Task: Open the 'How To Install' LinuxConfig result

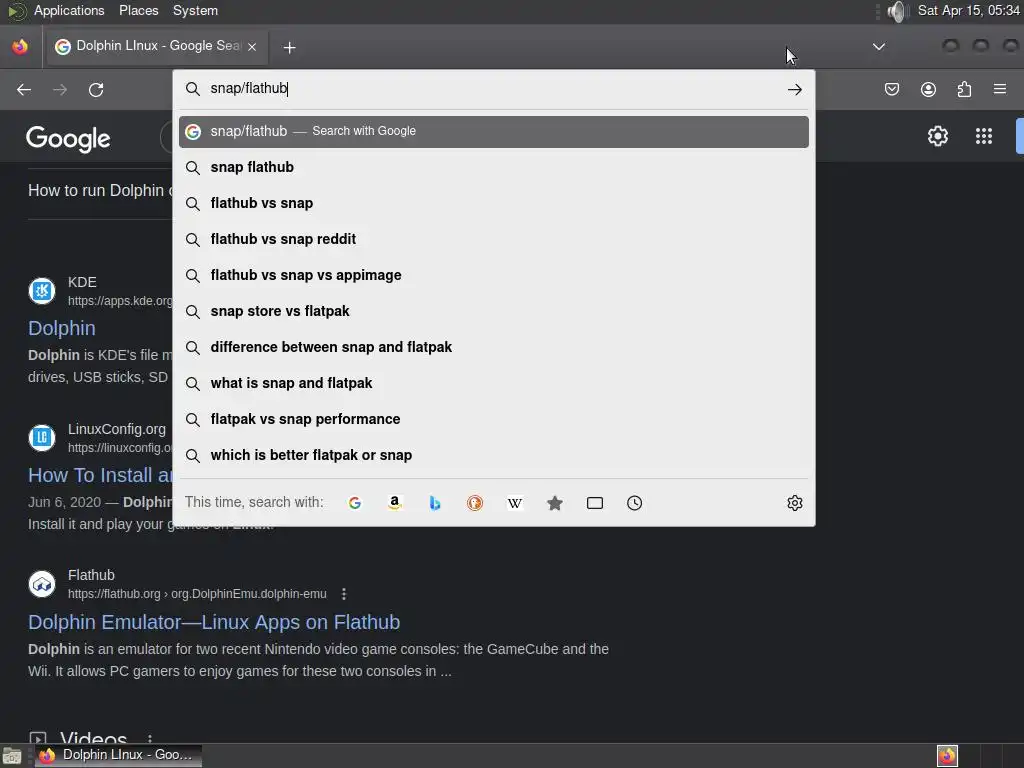Action: (100, 475)
